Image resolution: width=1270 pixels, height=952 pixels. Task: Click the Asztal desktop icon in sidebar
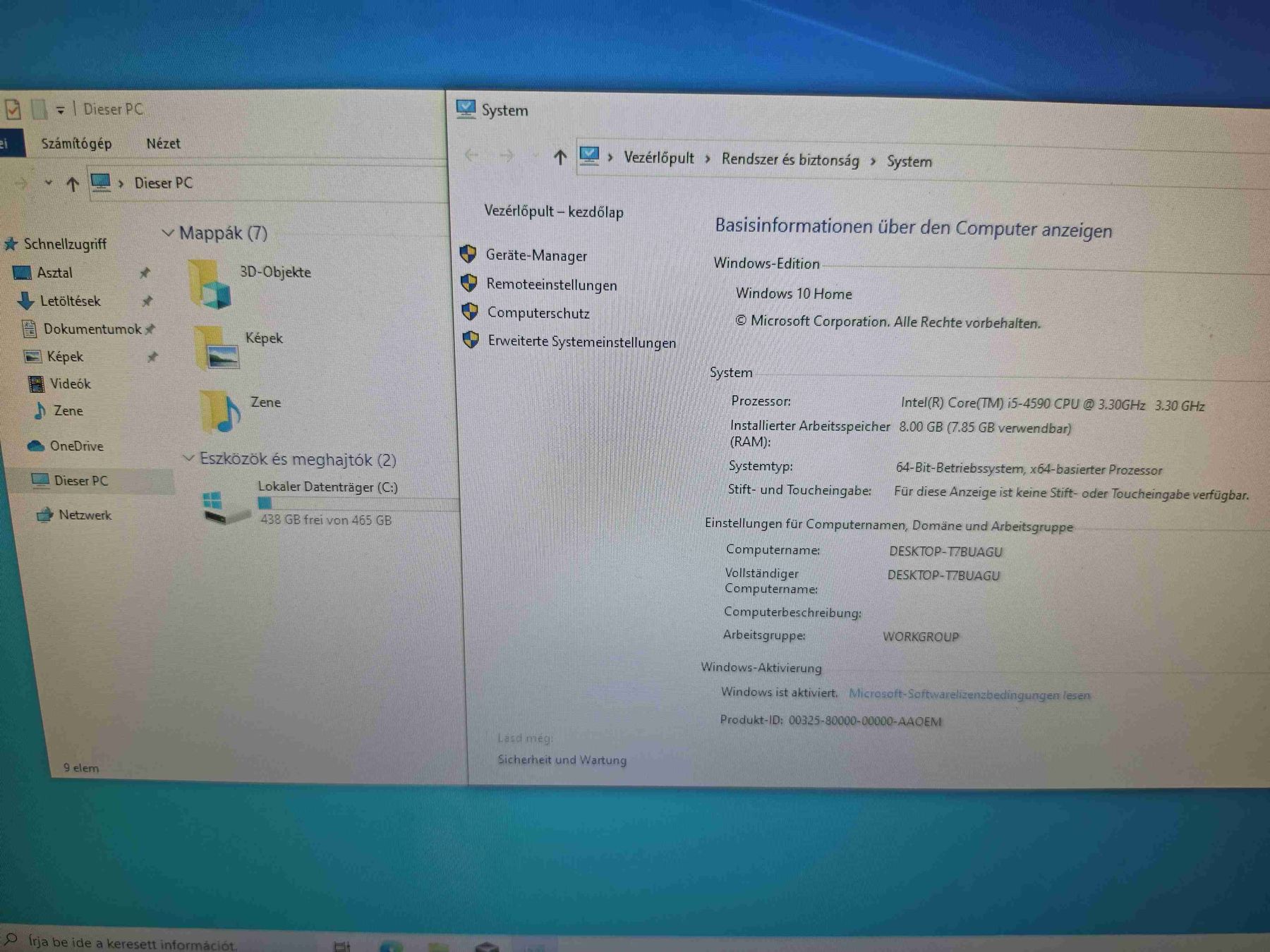(22, 273)
